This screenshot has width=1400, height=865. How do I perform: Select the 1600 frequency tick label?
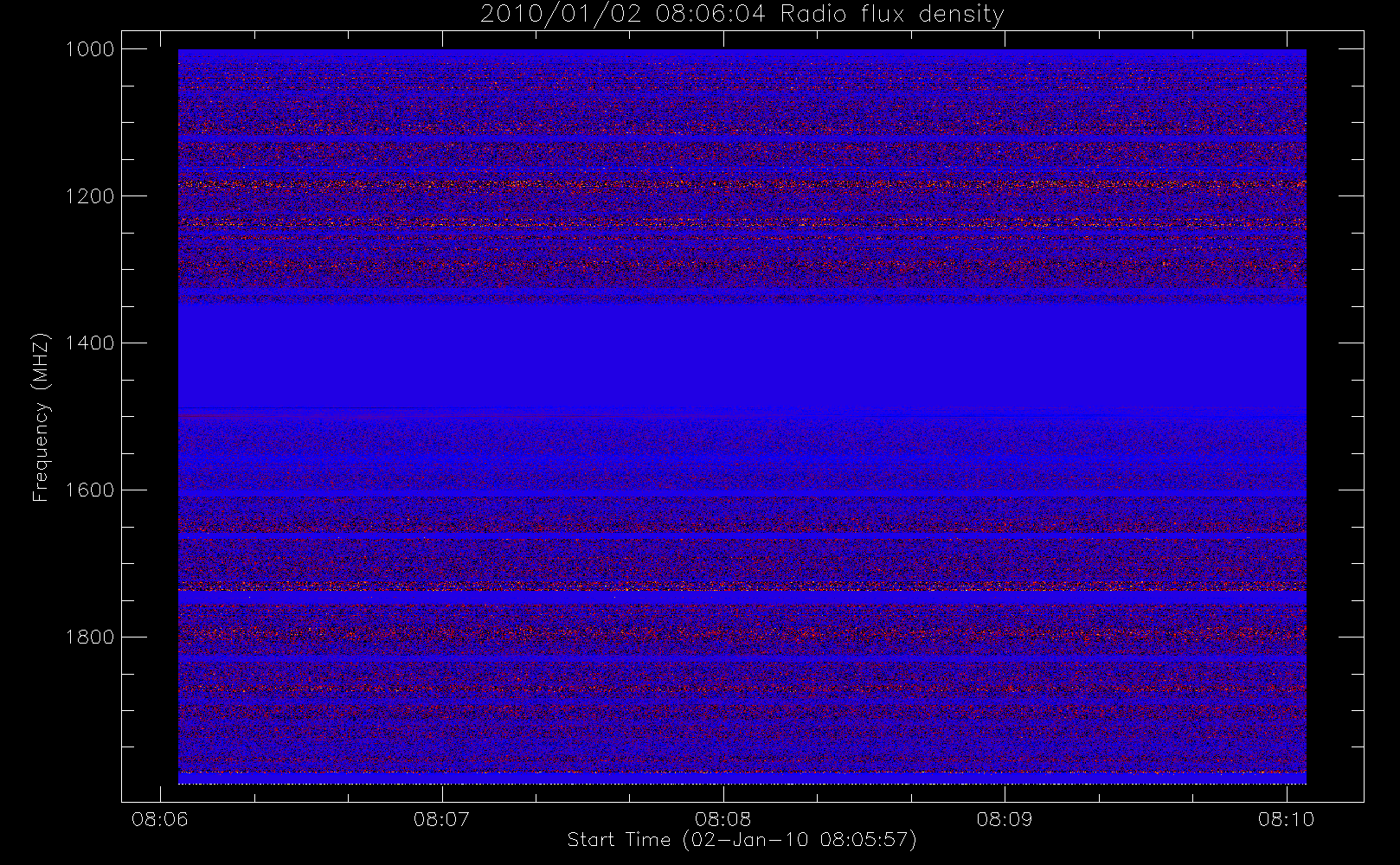coord(90,490)
